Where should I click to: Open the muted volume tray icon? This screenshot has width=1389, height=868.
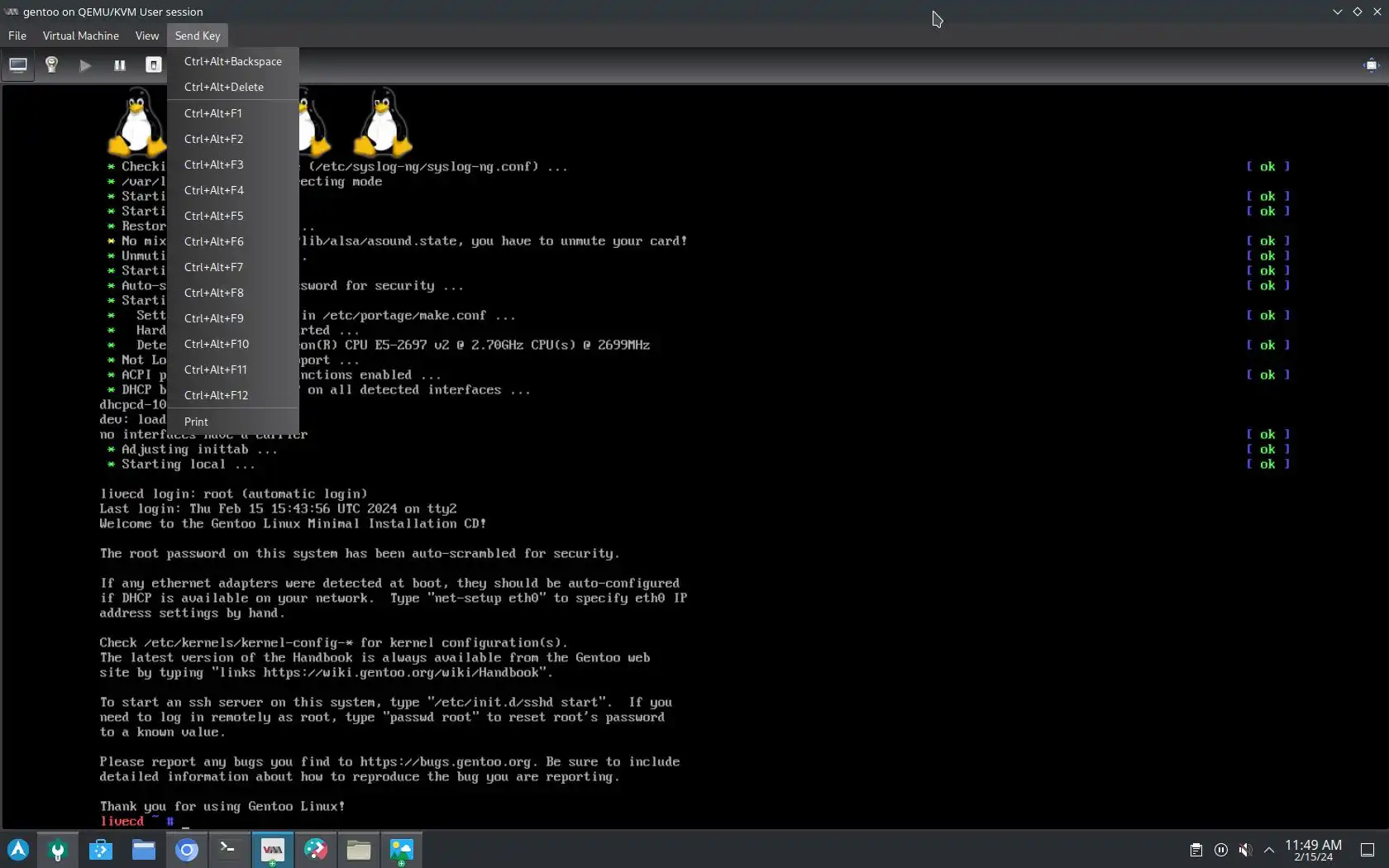click(x=1245, y=850)
